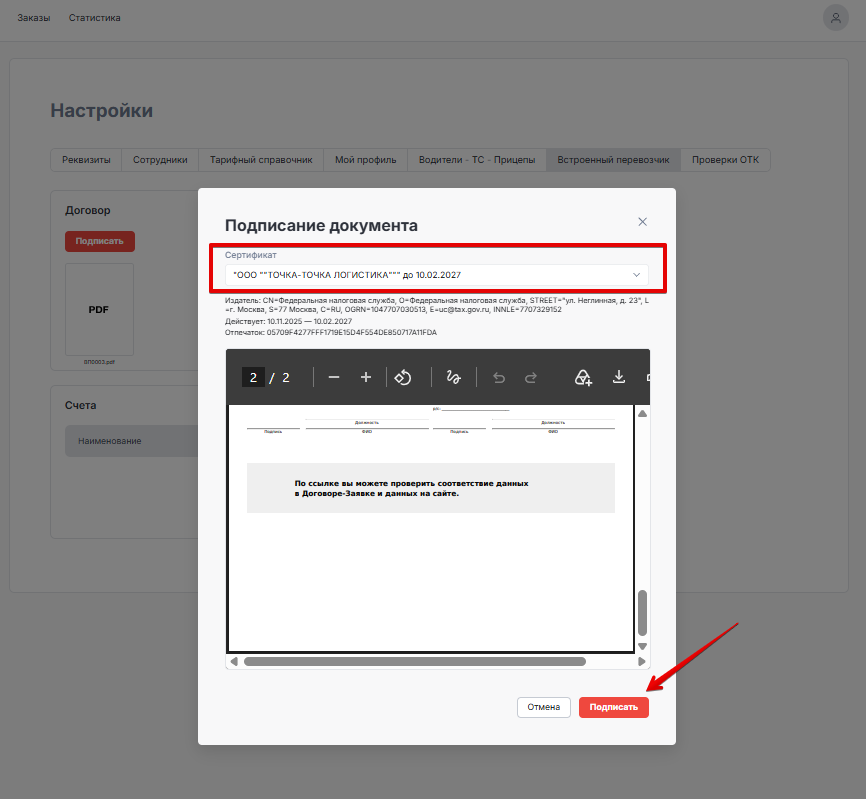Click the Издатель issuer text

coord(437,305)
